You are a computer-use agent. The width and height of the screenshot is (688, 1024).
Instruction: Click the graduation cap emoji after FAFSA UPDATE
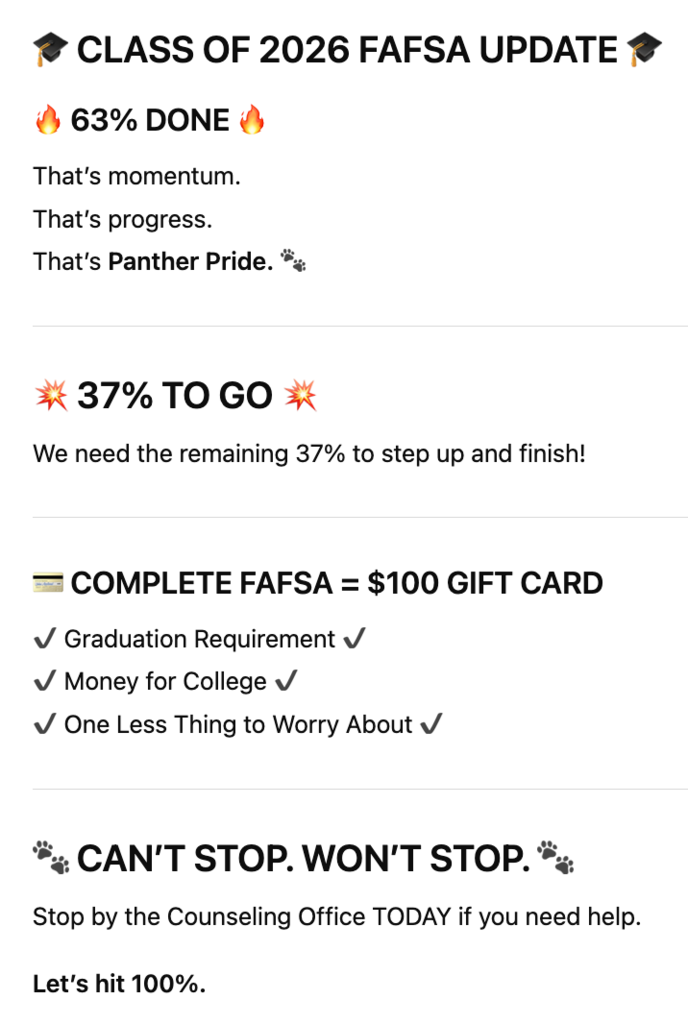pos(644,50)
